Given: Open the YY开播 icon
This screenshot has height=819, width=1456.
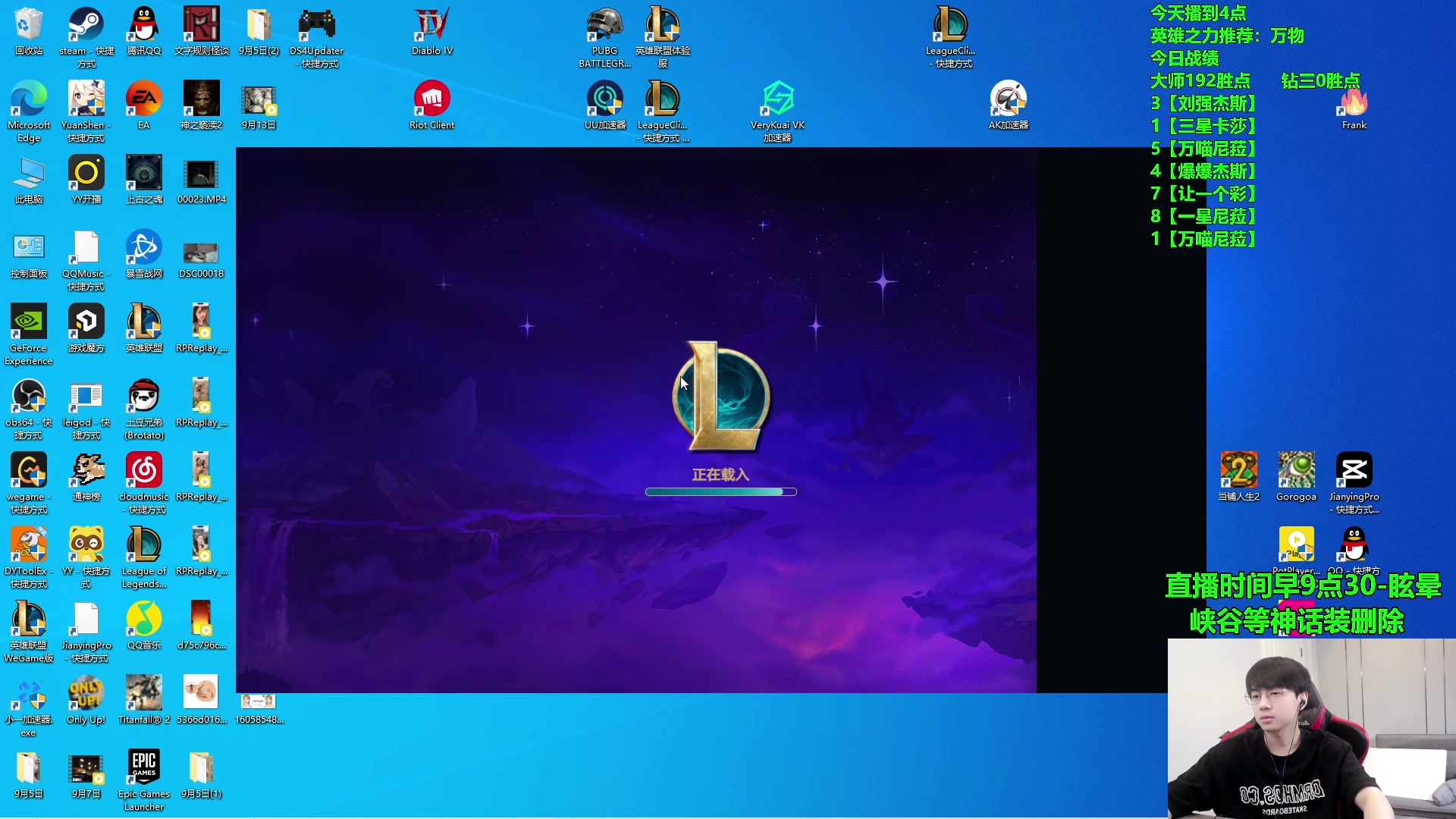Looking at the screenshot, I should [x=86, y=180].
